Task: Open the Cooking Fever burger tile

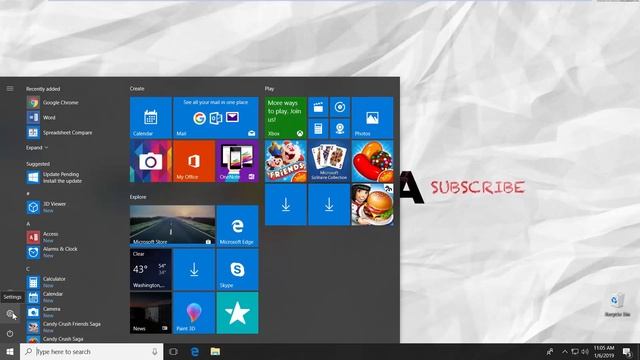Action: (372, 204)
